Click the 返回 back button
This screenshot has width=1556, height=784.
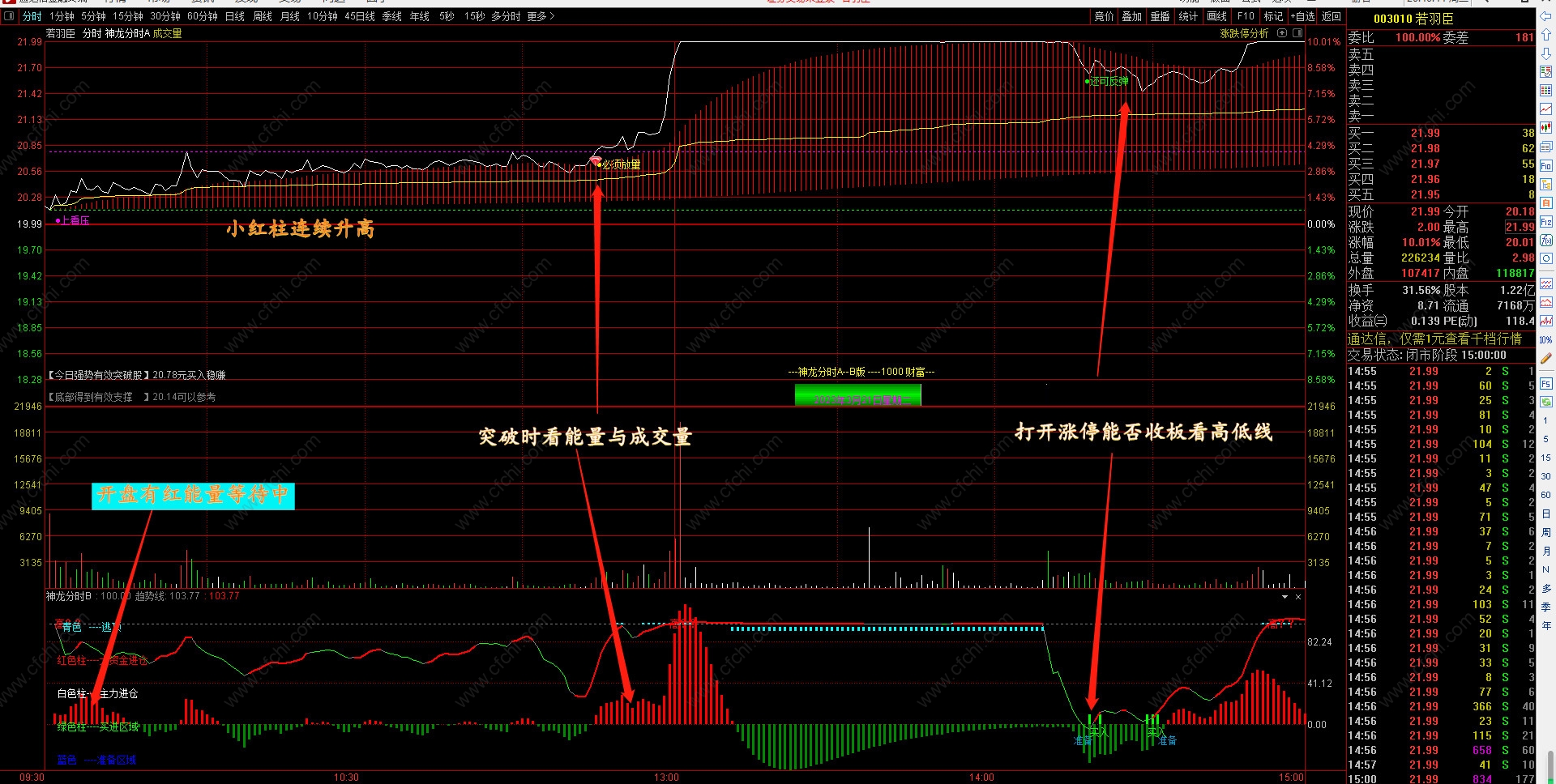(1332, 16)
